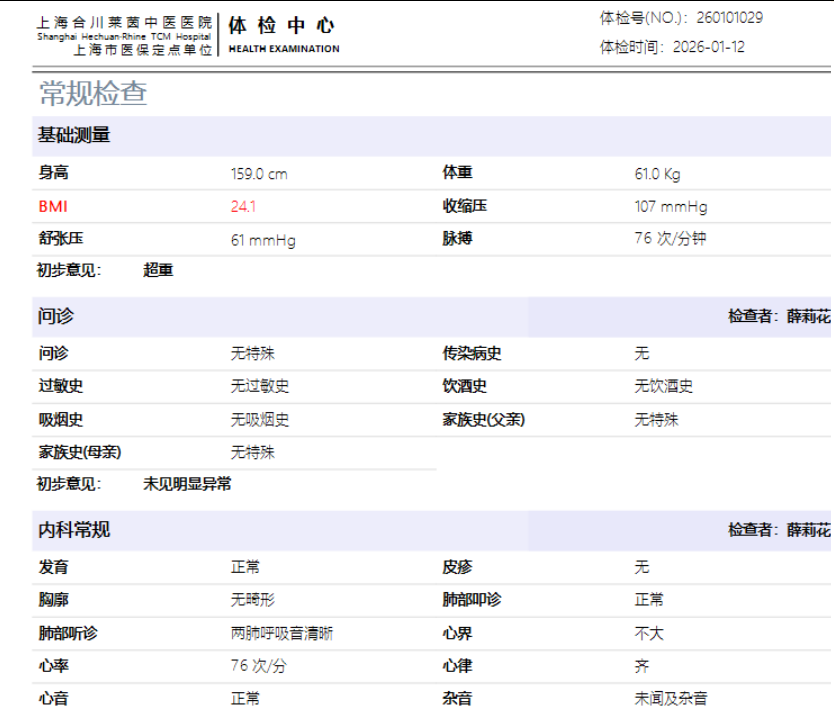Click the examiner name in 问诊 header
This screenshot has height=714, width=834.
(808, 316)
